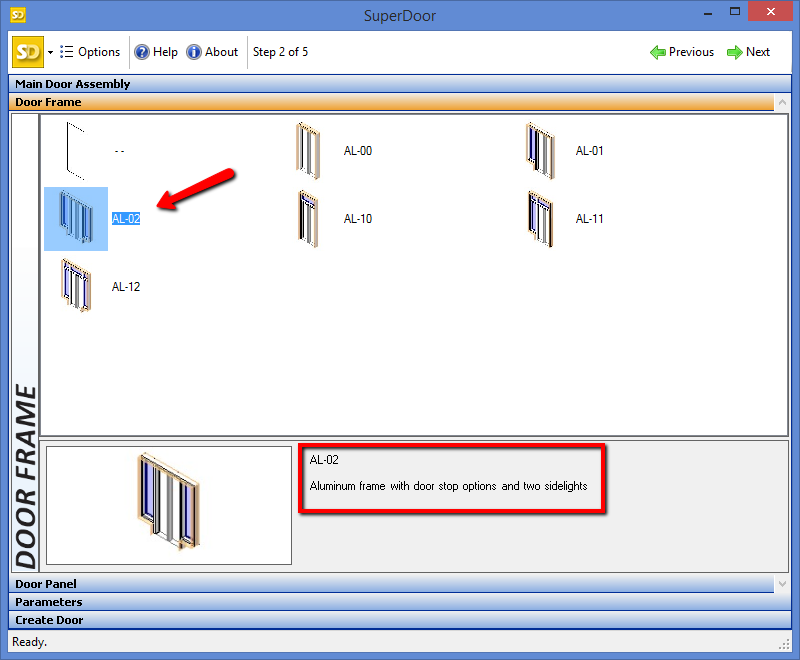Click the 'Step 2 of 5' indicator
Image resolution: width=800 pixels, height=660 pixels.
pyautogui.click(x=281, y=52)
